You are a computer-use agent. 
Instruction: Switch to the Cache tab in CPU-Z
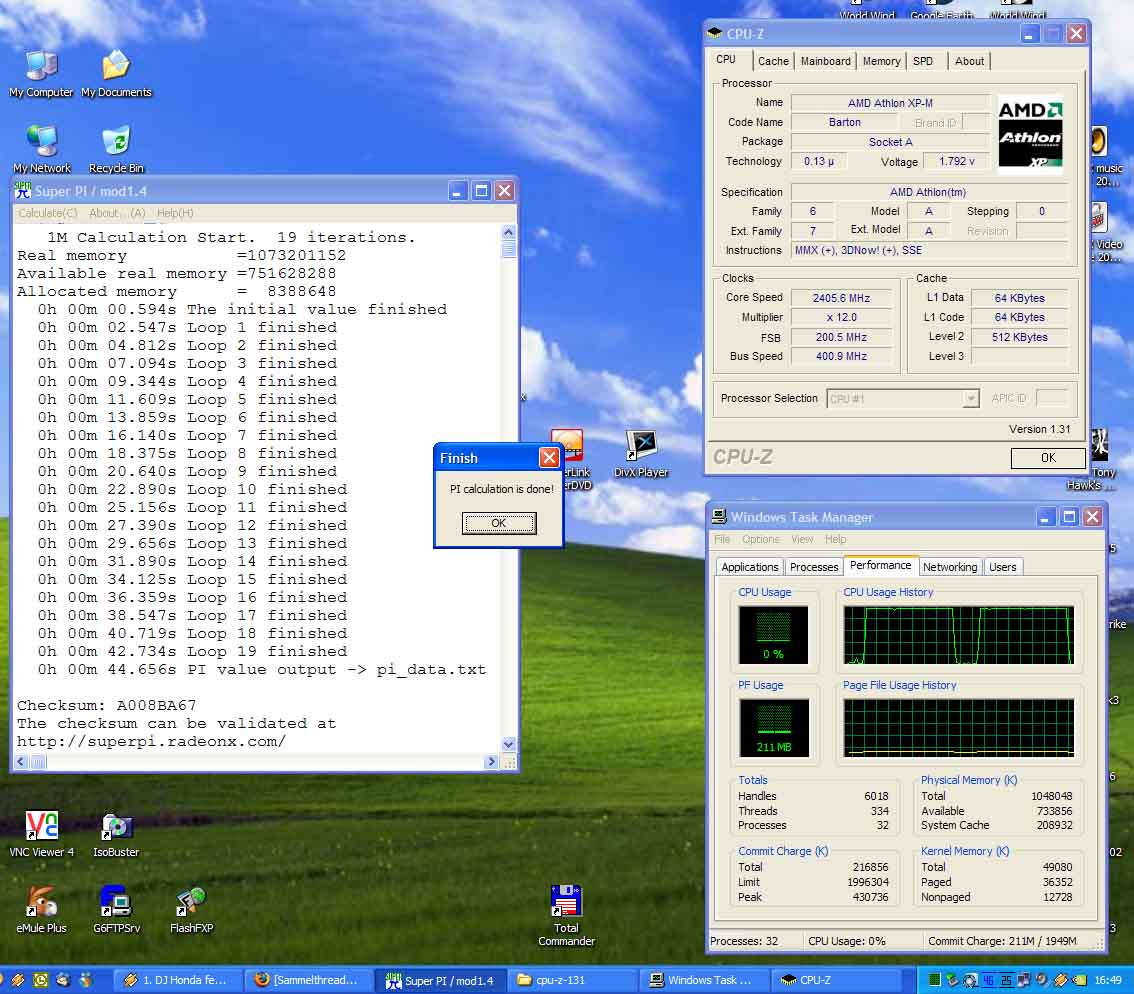tap(773, 61)
